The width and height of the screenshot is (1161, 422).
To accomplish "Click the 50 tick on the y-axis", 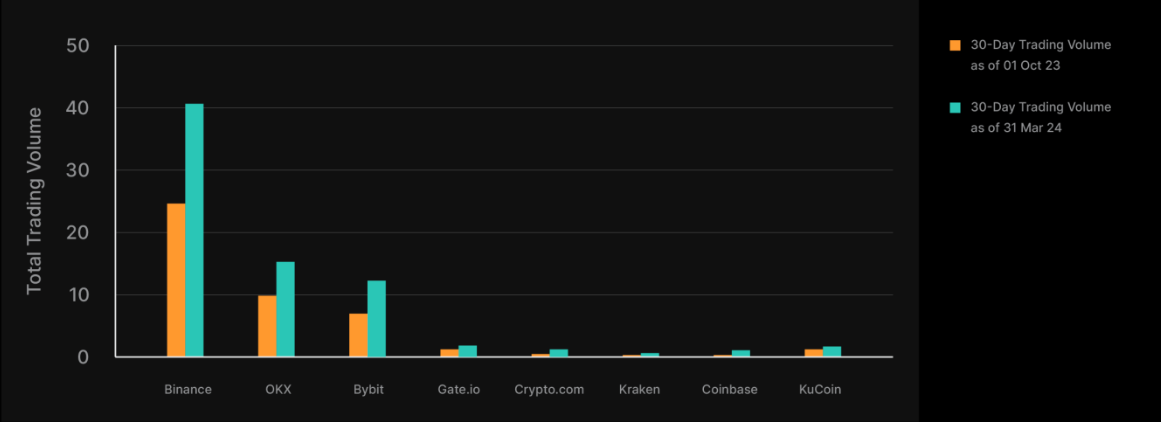I will pyautogui.click(x=77, y=46).
